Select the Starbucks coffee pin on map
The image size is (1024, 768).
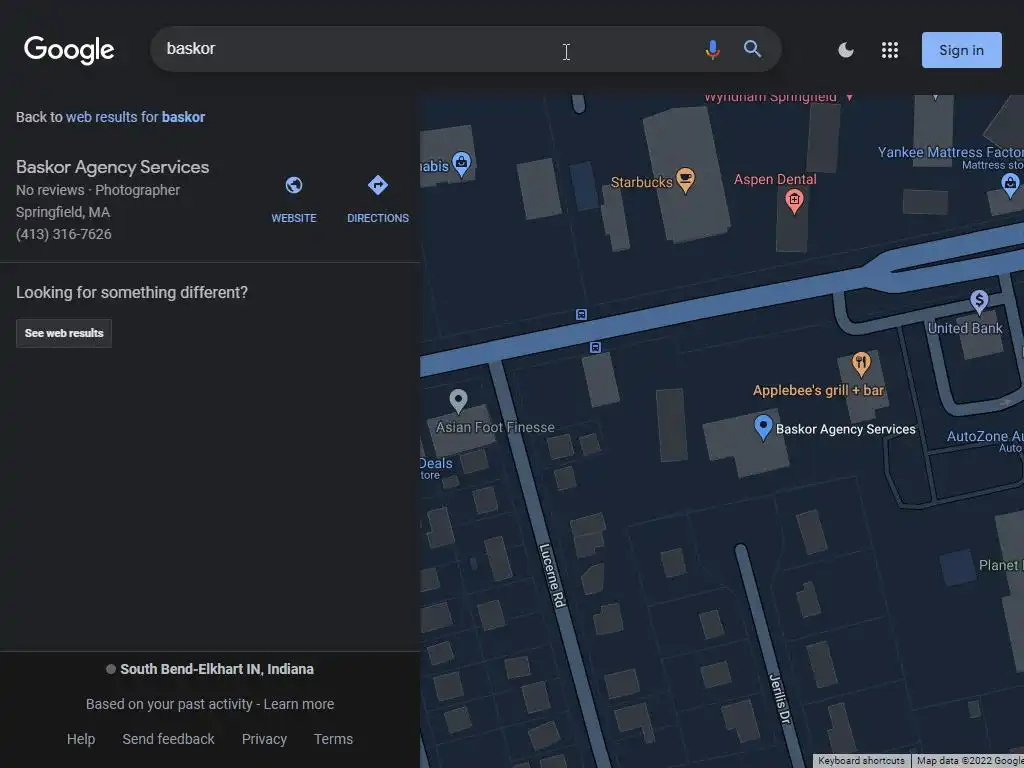click(x=685, y=180)
